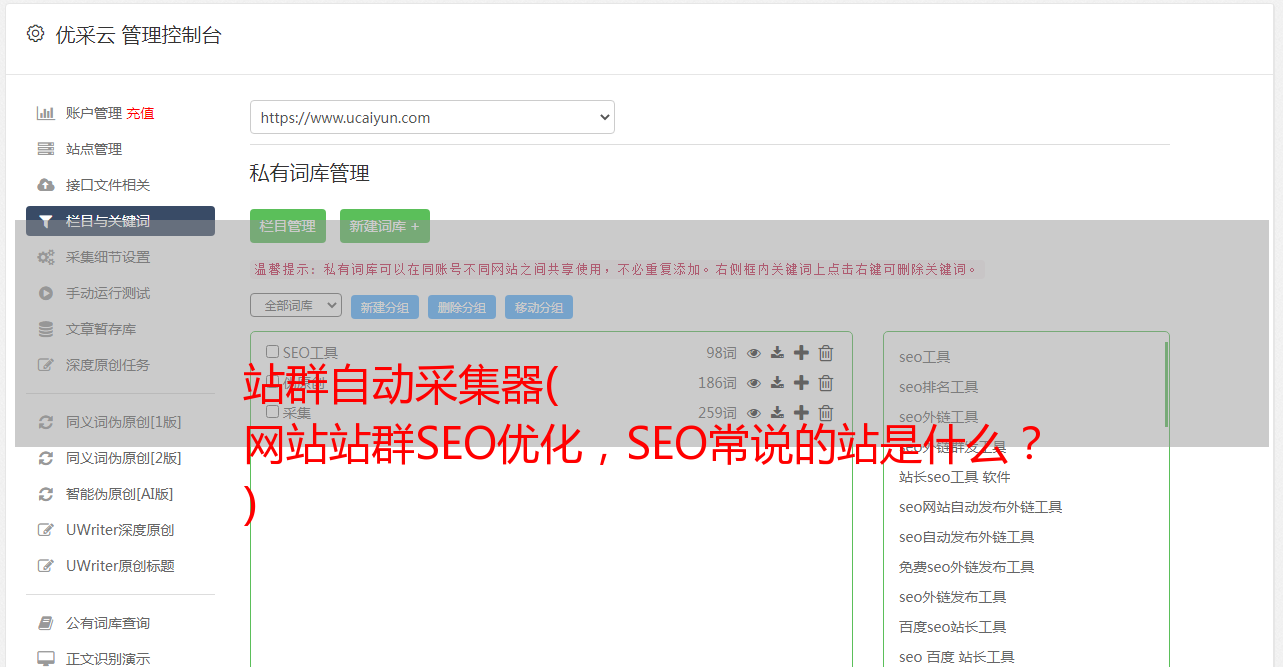The width and height of the screenshot is (1283, 667).
Task: Add words to the 采集 library
Action: (x=801, y=413)
